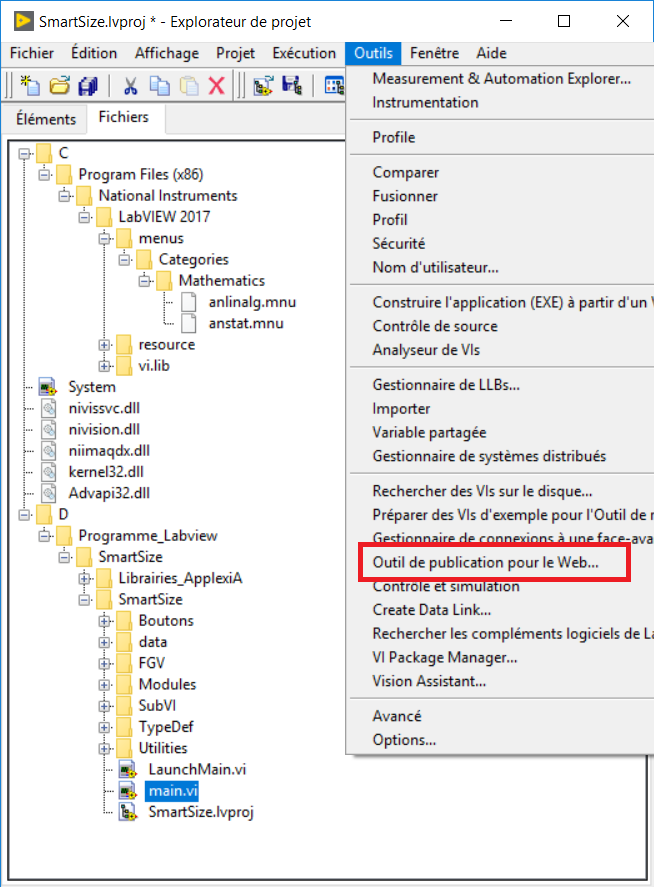Select the FGV folder row
Screen dimensions: 654x887
coord(152,663)
